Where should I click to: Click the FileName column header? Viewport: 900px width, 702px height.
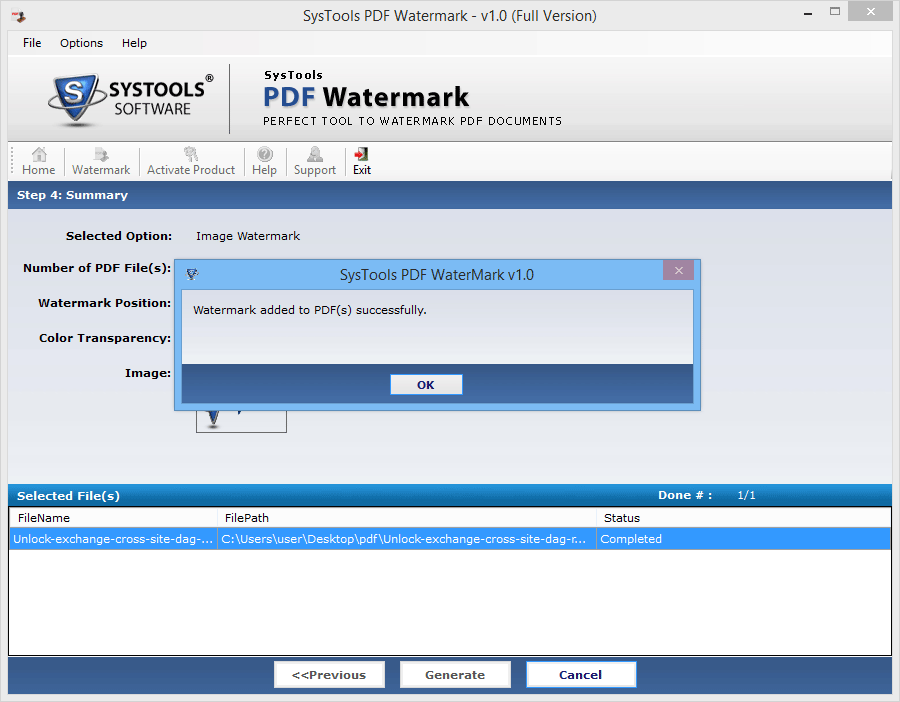[114, 518]
